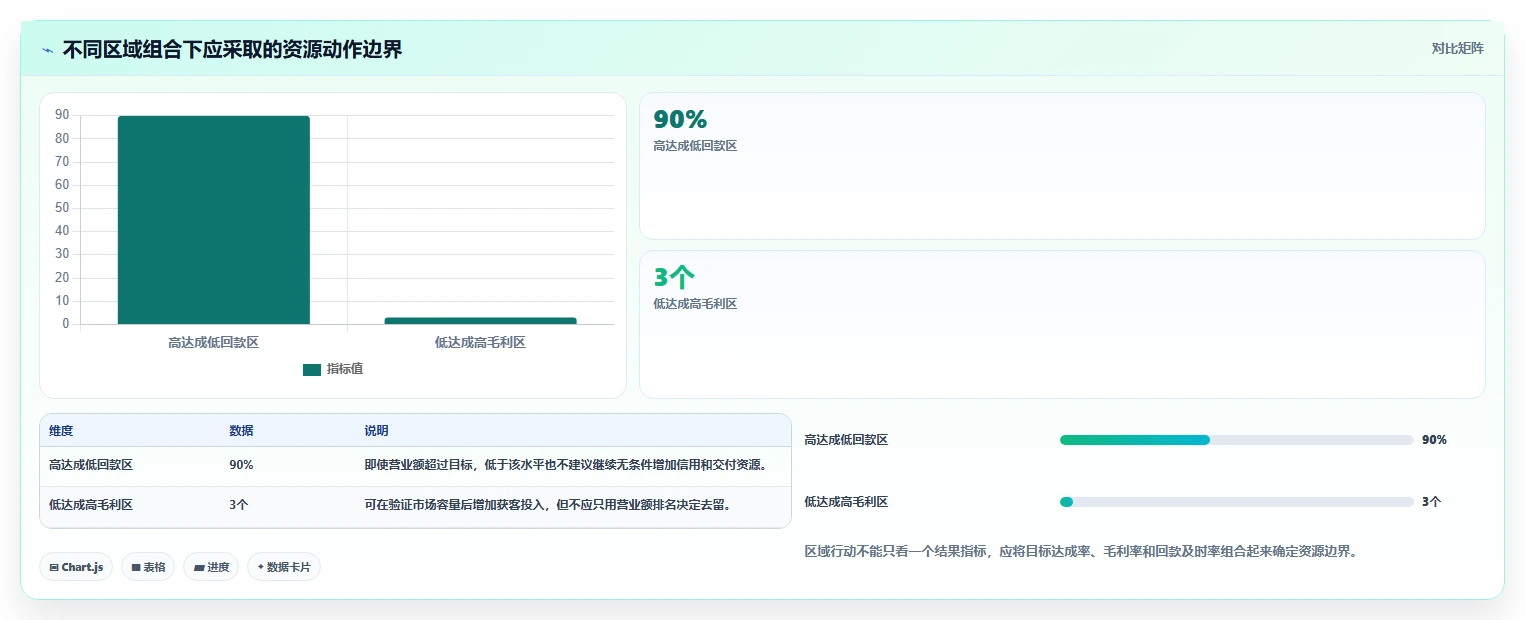Click the 0 tick label on the y-axis

point(66,324)
